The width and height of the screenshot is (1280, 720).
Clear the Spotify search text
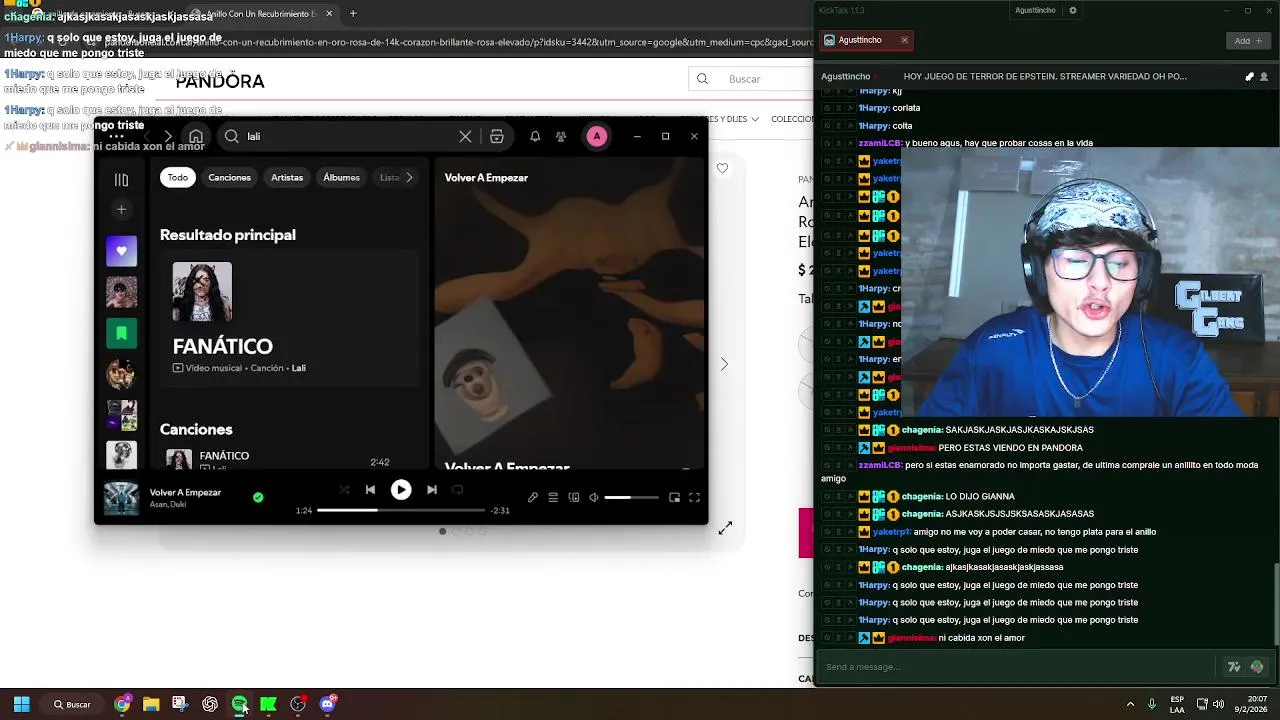click(465, 137)
